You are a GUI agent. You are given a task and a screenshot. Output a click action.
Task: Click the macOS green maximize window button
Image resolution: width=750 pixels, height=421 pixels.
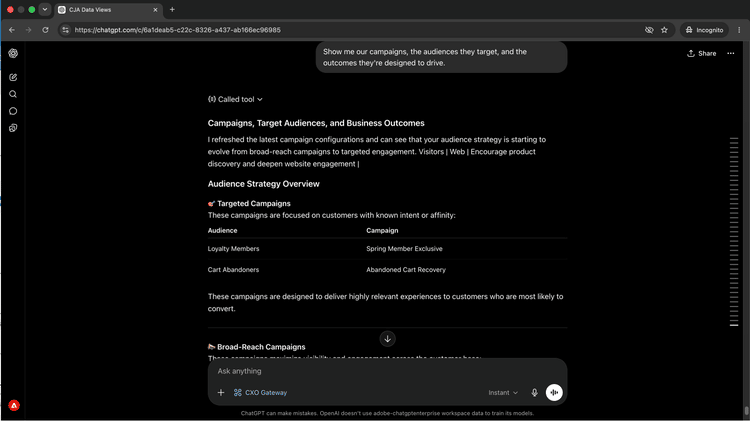pyautogui.click(x=32, y=10)
